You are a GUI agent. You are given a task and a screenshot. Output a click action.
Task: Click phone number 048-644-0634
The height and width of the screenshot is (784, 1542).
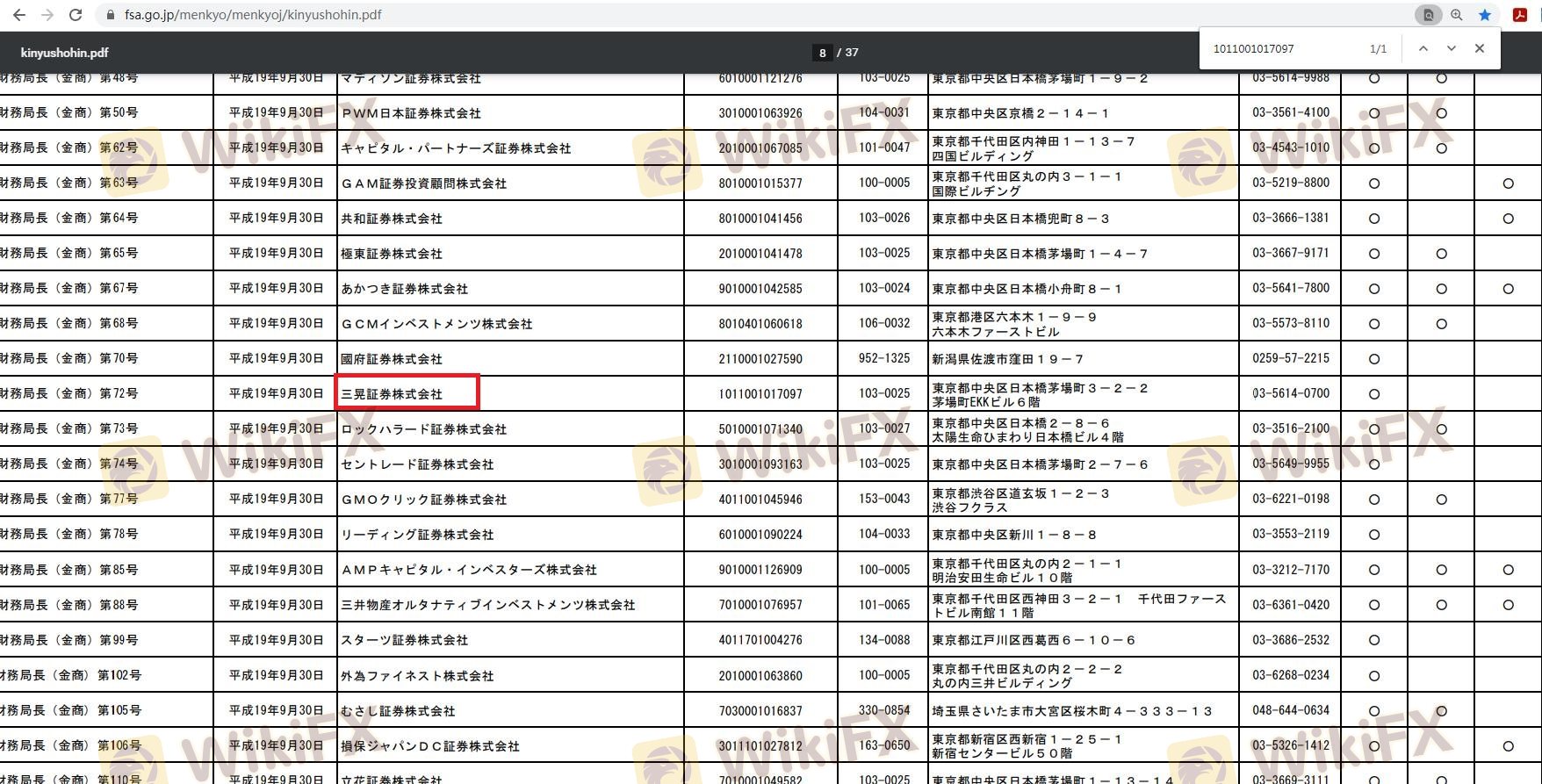tap(1291, 710)
